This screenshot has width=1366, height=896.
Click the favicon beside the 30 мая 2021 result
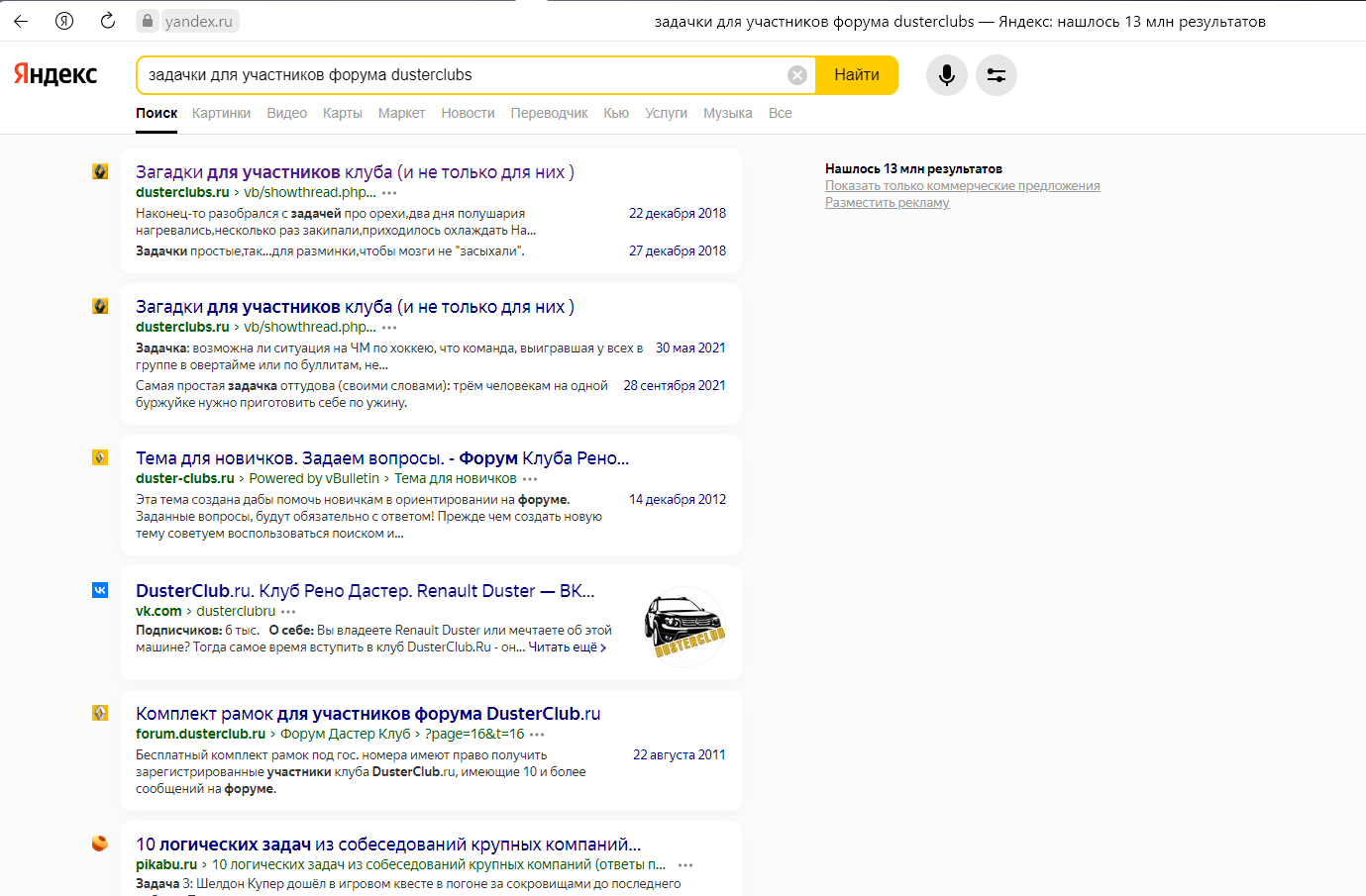click(100, 306)
